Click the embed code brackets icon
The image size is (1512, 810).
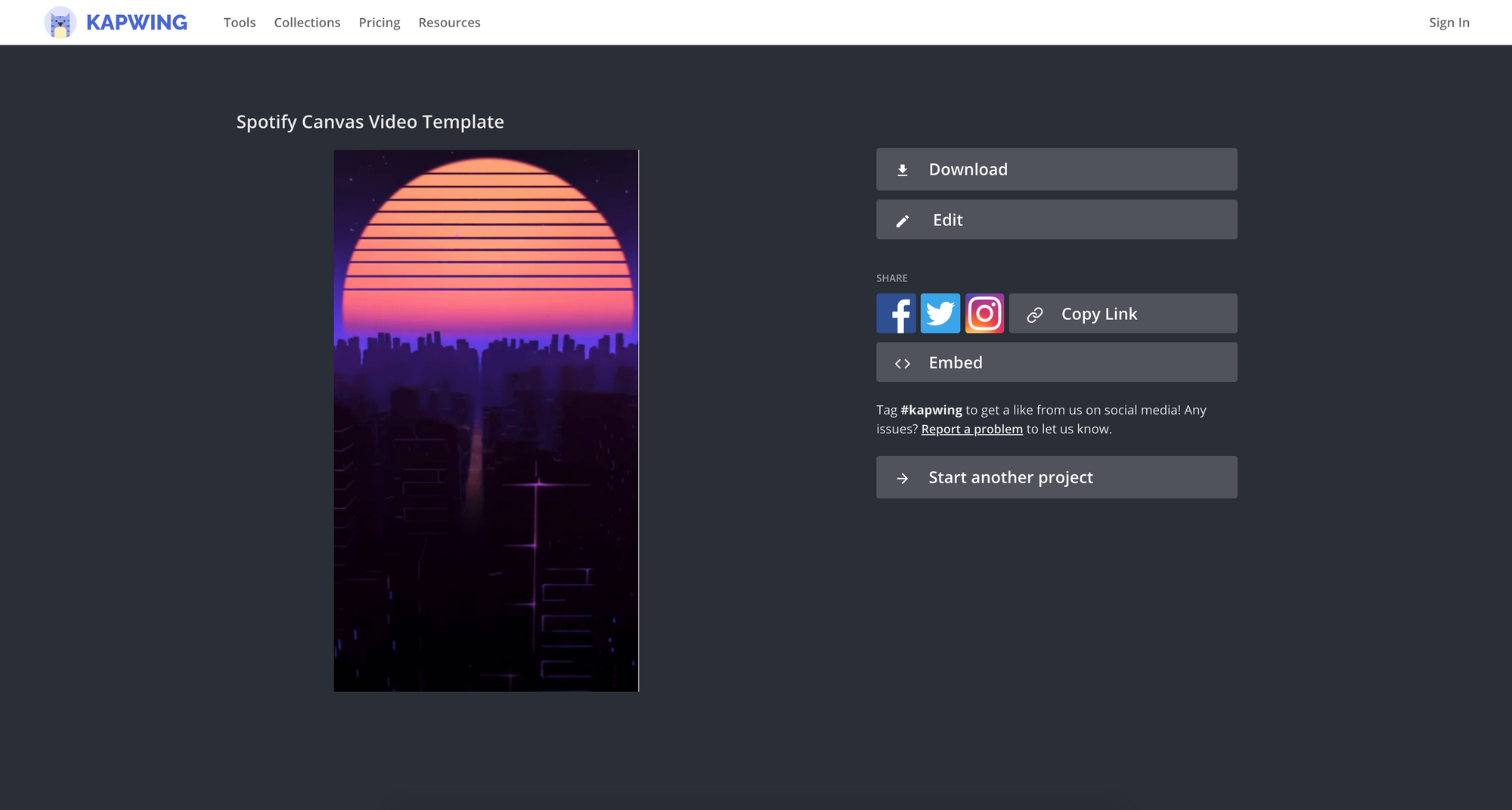(x=902, y=364)
